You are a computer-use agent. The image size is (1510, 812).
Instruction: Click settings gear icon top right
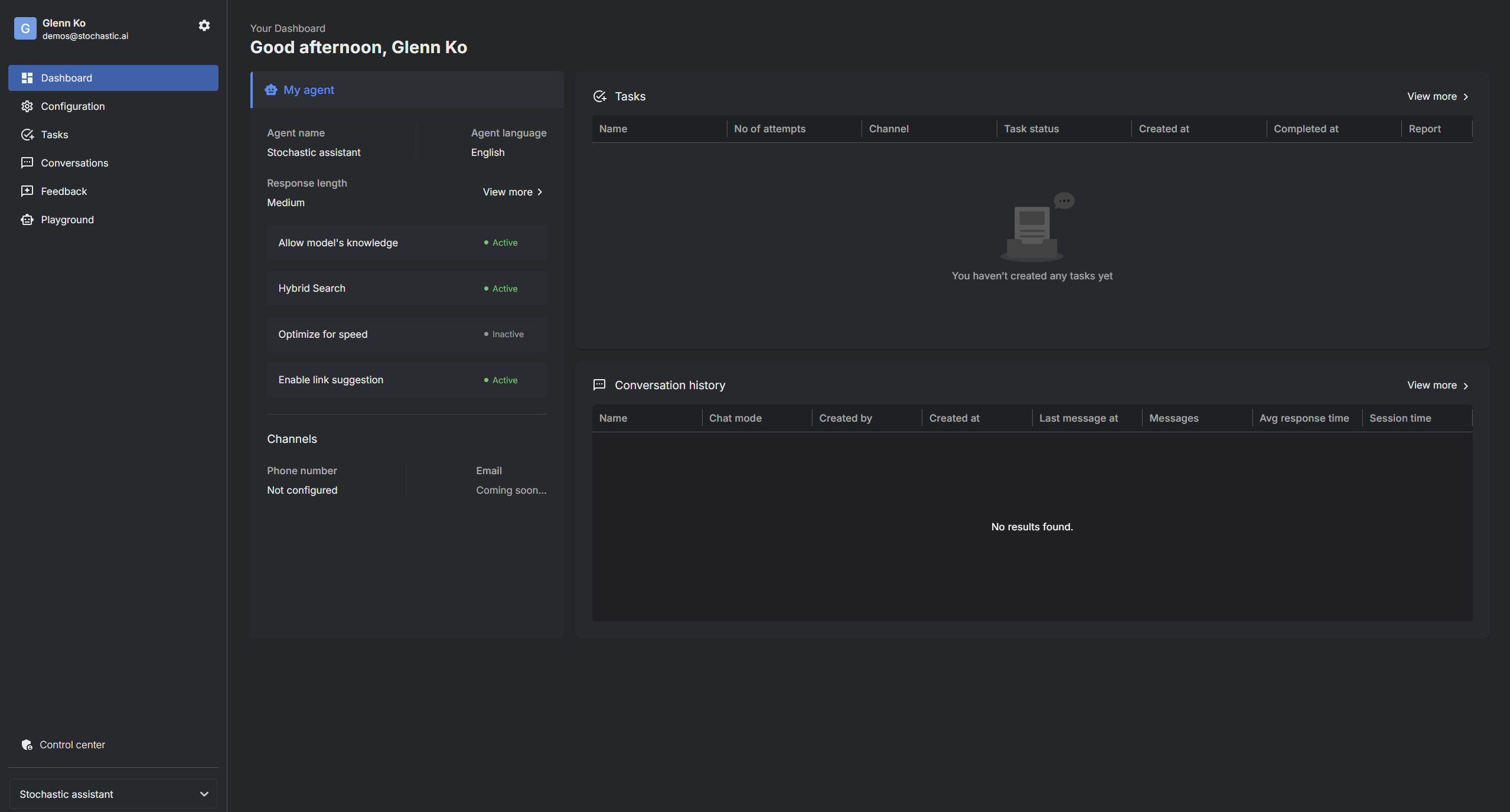[202, 25]
